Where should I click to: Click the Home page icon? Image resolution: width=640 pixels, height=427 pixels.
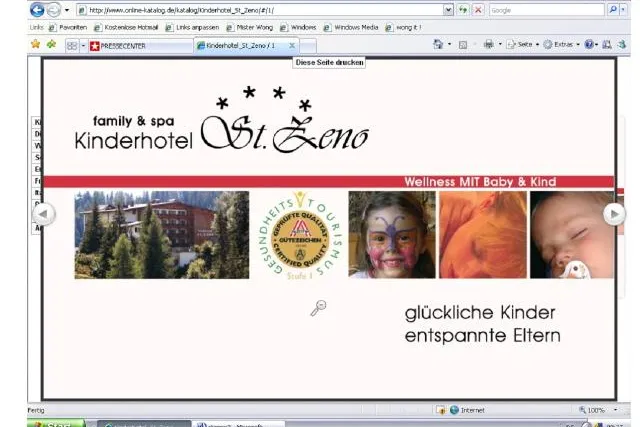pyautogui.click(x=438, y=44)
